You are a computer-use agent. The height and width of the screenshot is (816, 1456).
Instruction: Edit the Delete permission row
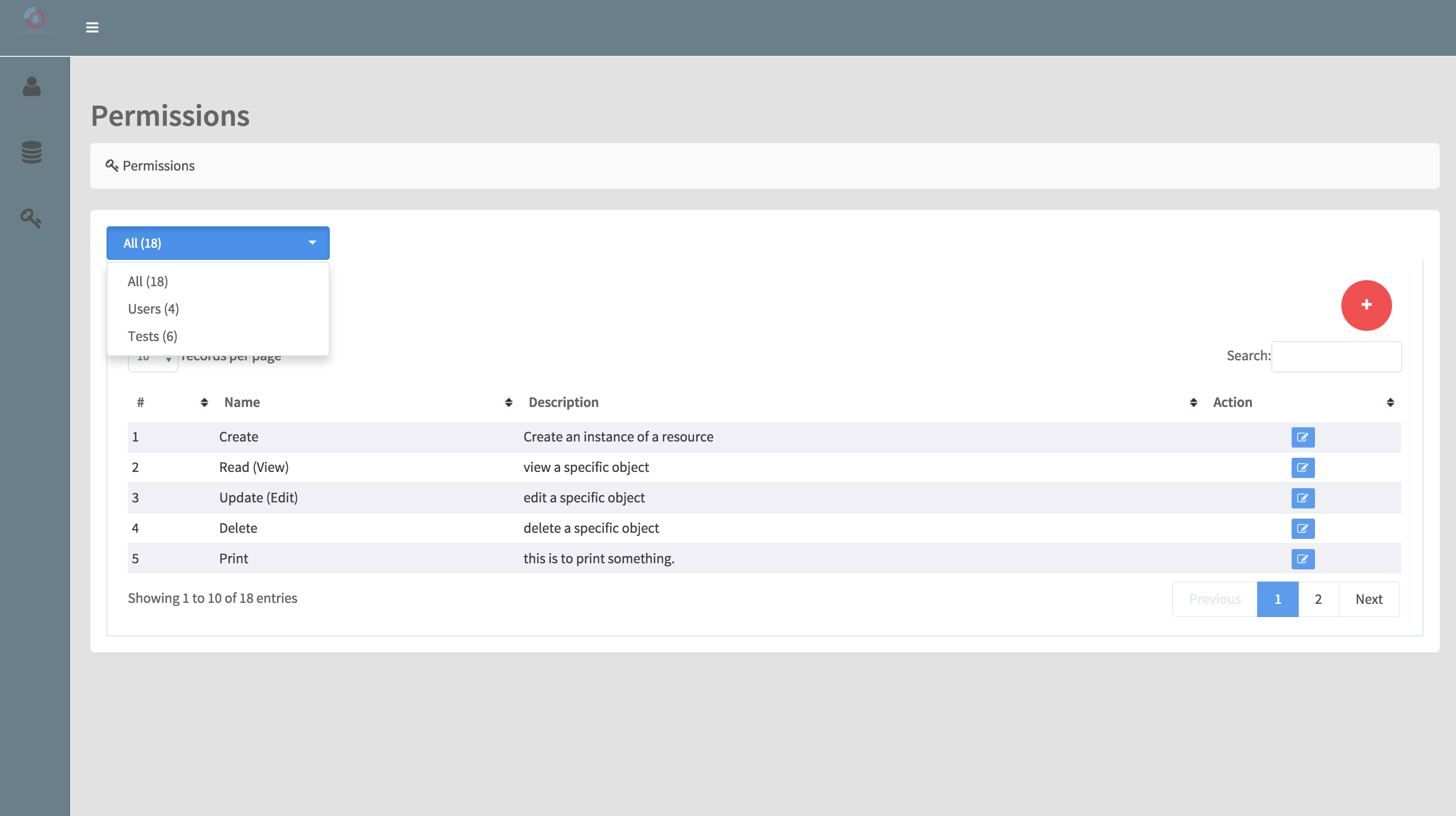tap(1302, 529)
